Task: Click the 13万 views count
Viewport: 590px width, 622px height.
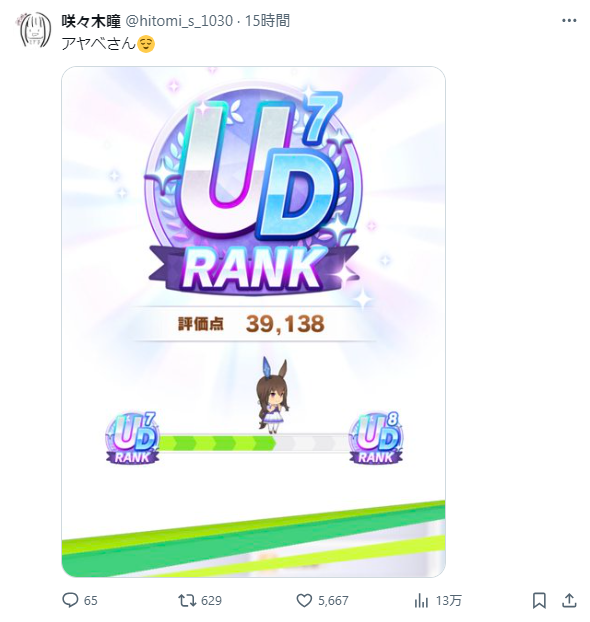Action: [x=448, y=601]
